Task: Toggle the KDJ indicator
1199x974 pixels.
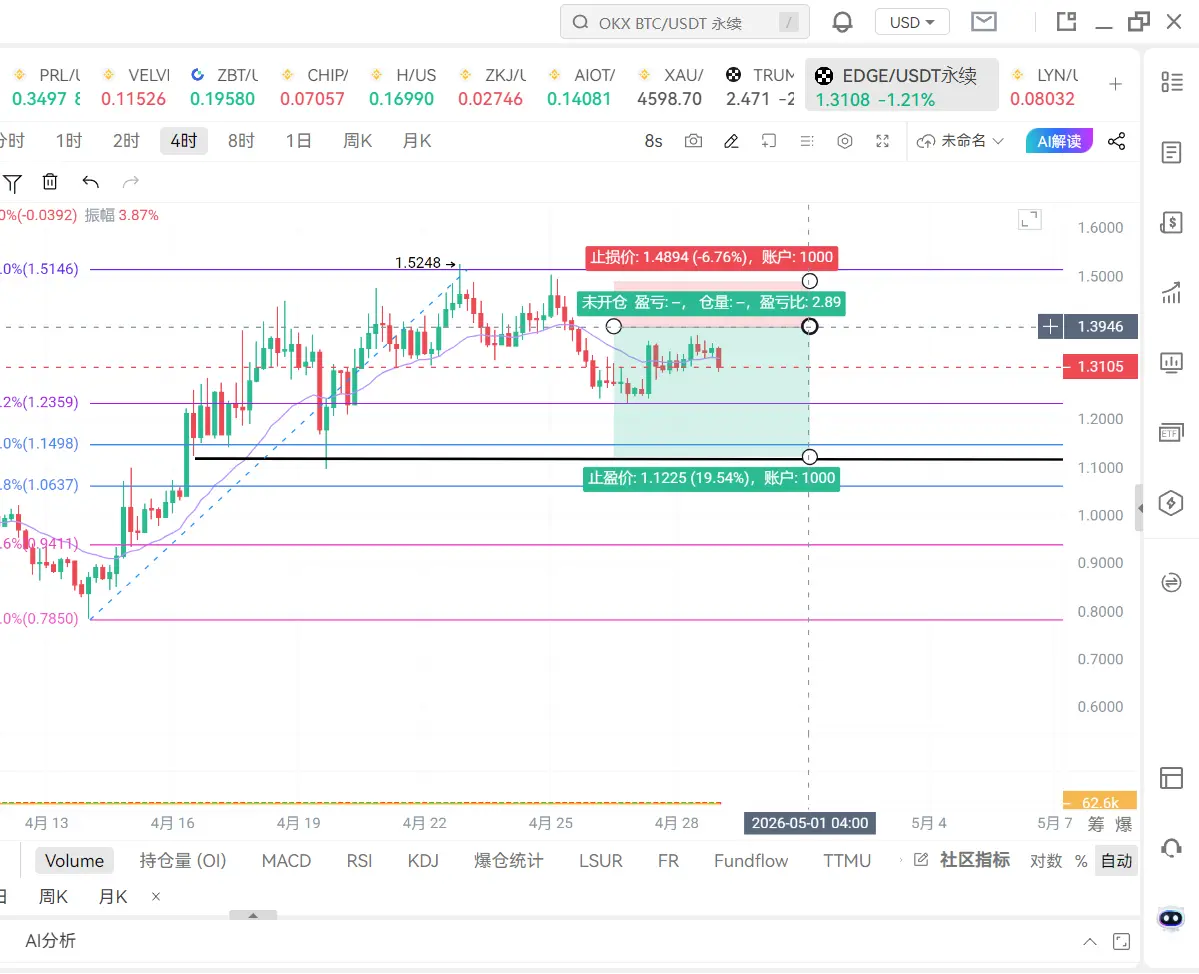Action: (x=423, y=861)
